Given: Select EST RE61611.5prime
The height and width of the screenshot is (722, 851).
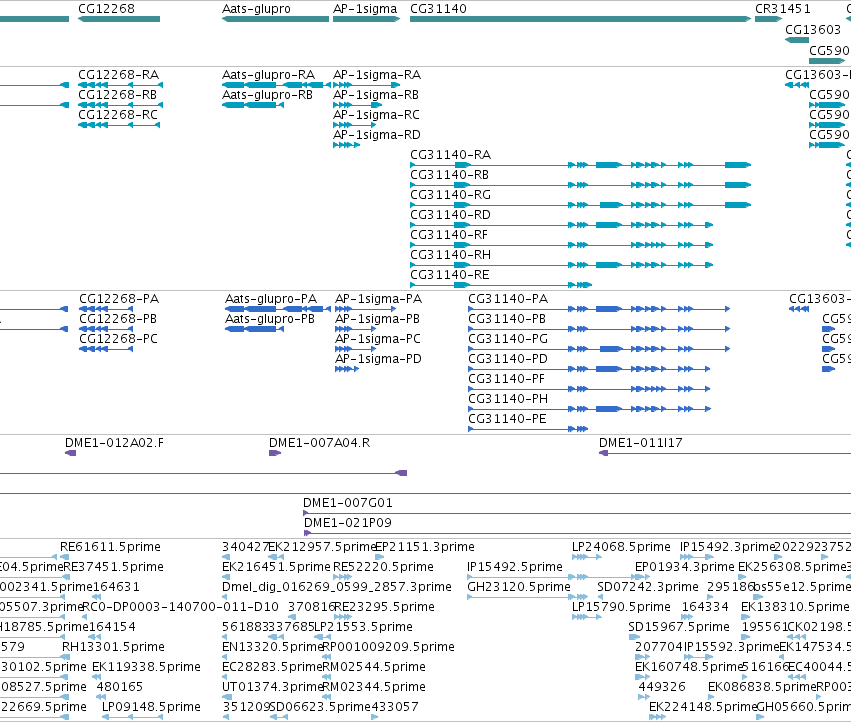Looking at the screenshot, I should [110, 547].
